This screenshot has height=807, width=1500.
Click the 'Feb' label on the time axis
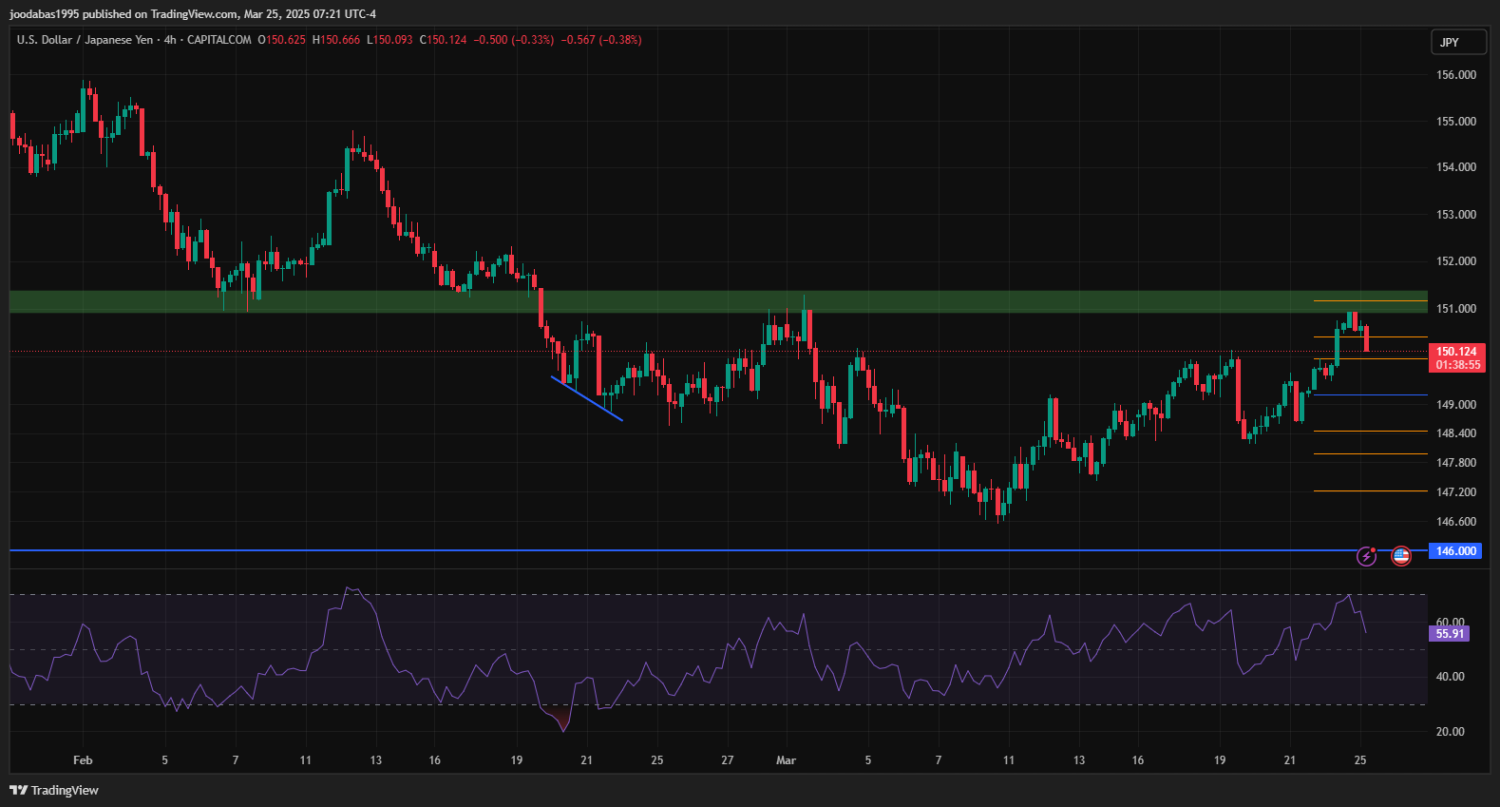(x=82, y=760)
